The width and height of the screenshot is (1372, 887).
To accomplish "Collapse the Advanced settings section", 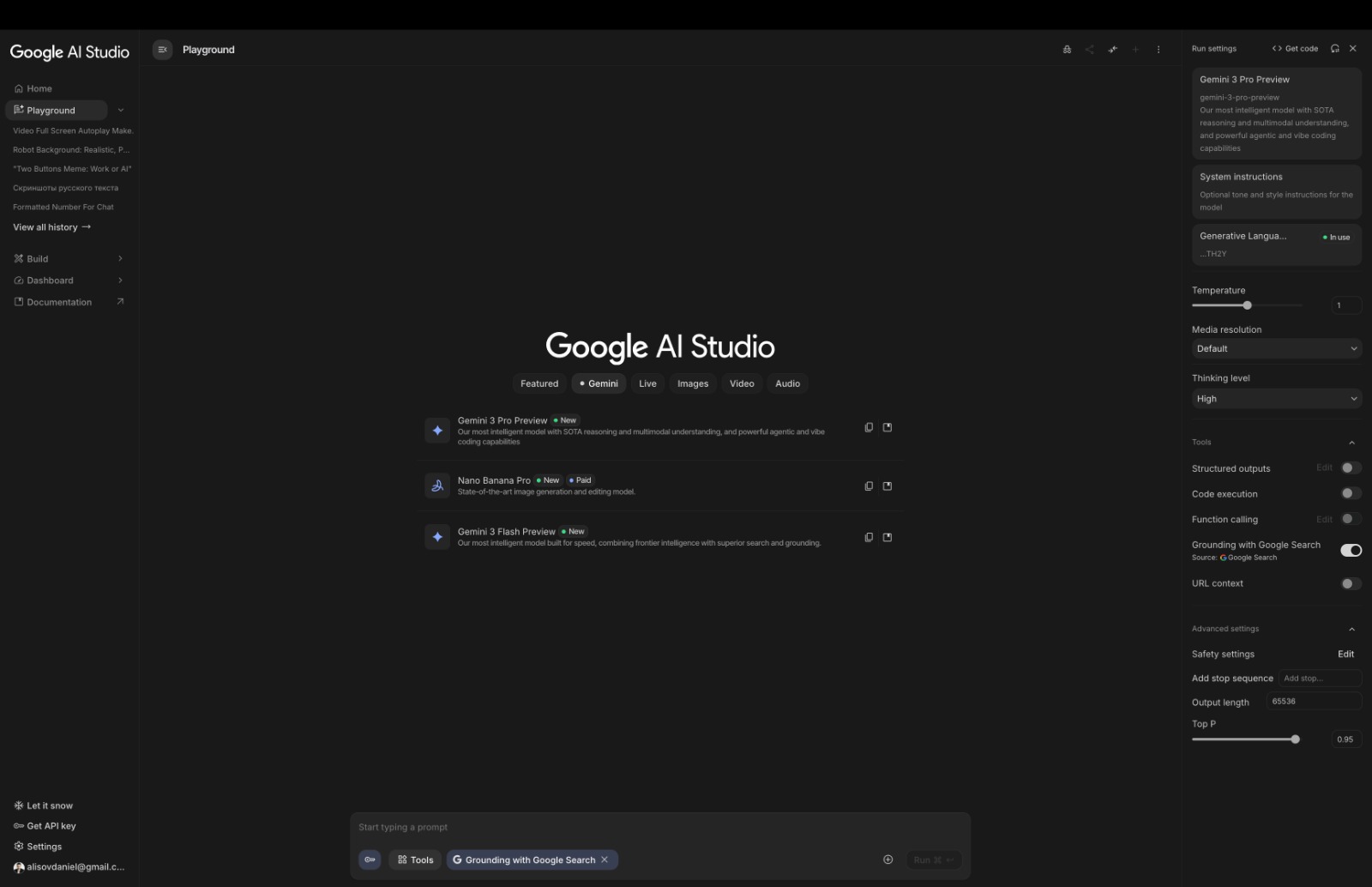I will tap(1351, 629).
